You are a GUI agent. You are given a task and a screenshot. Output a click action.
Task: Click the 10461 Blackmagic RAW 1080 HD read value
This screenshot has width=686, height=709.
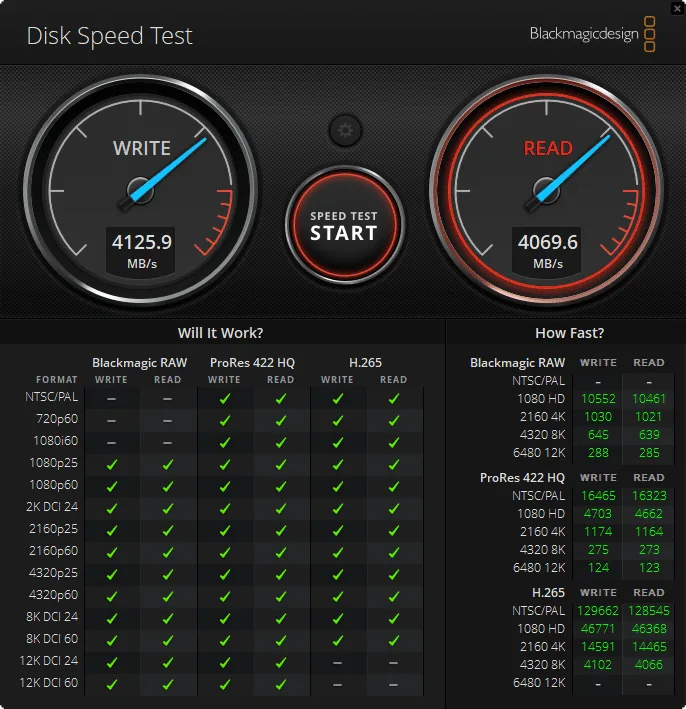coord(649,399)
